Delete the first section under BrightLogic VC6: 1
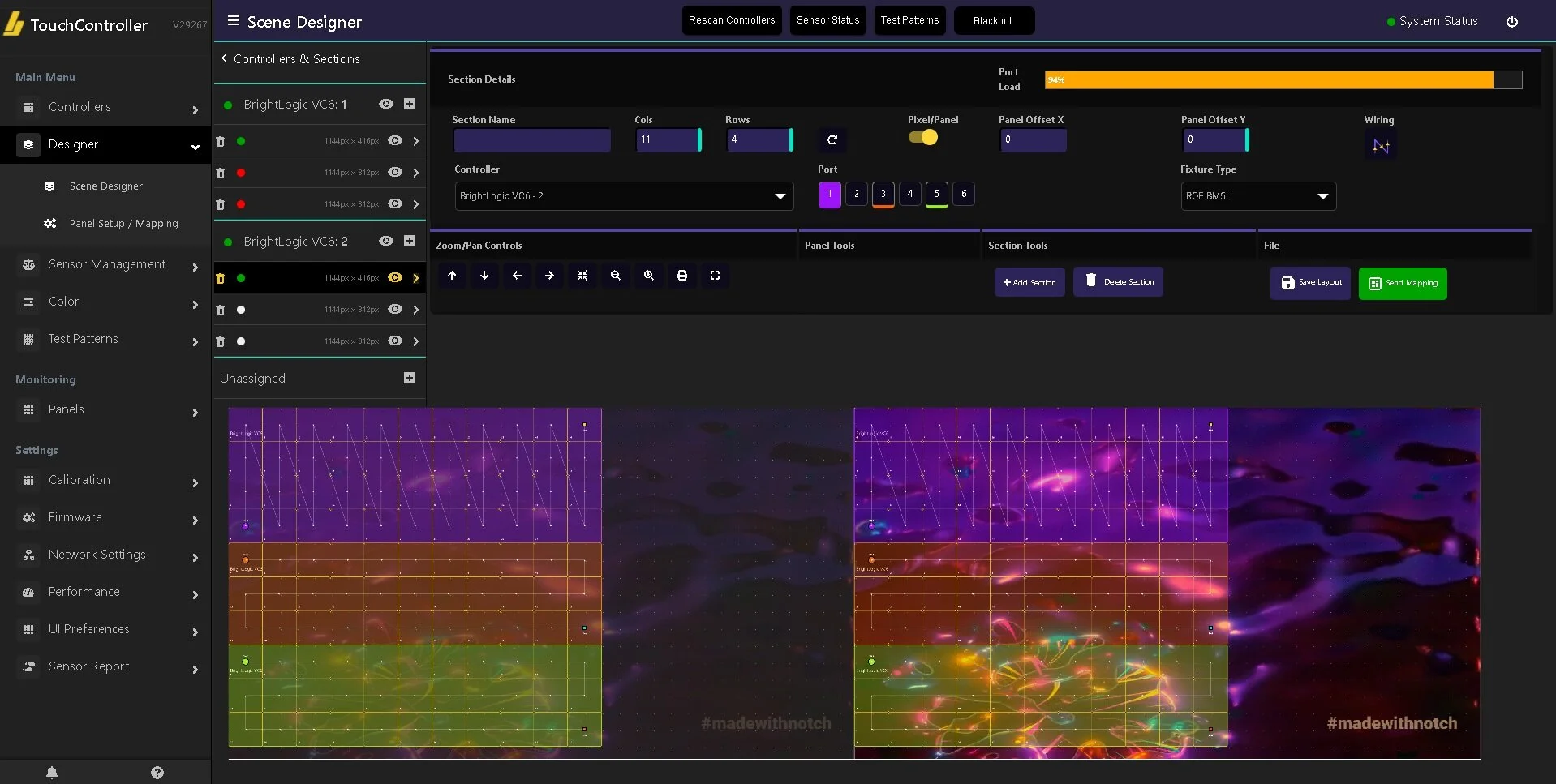Viewport: 1556px width, 784px height. coord(220,142)
